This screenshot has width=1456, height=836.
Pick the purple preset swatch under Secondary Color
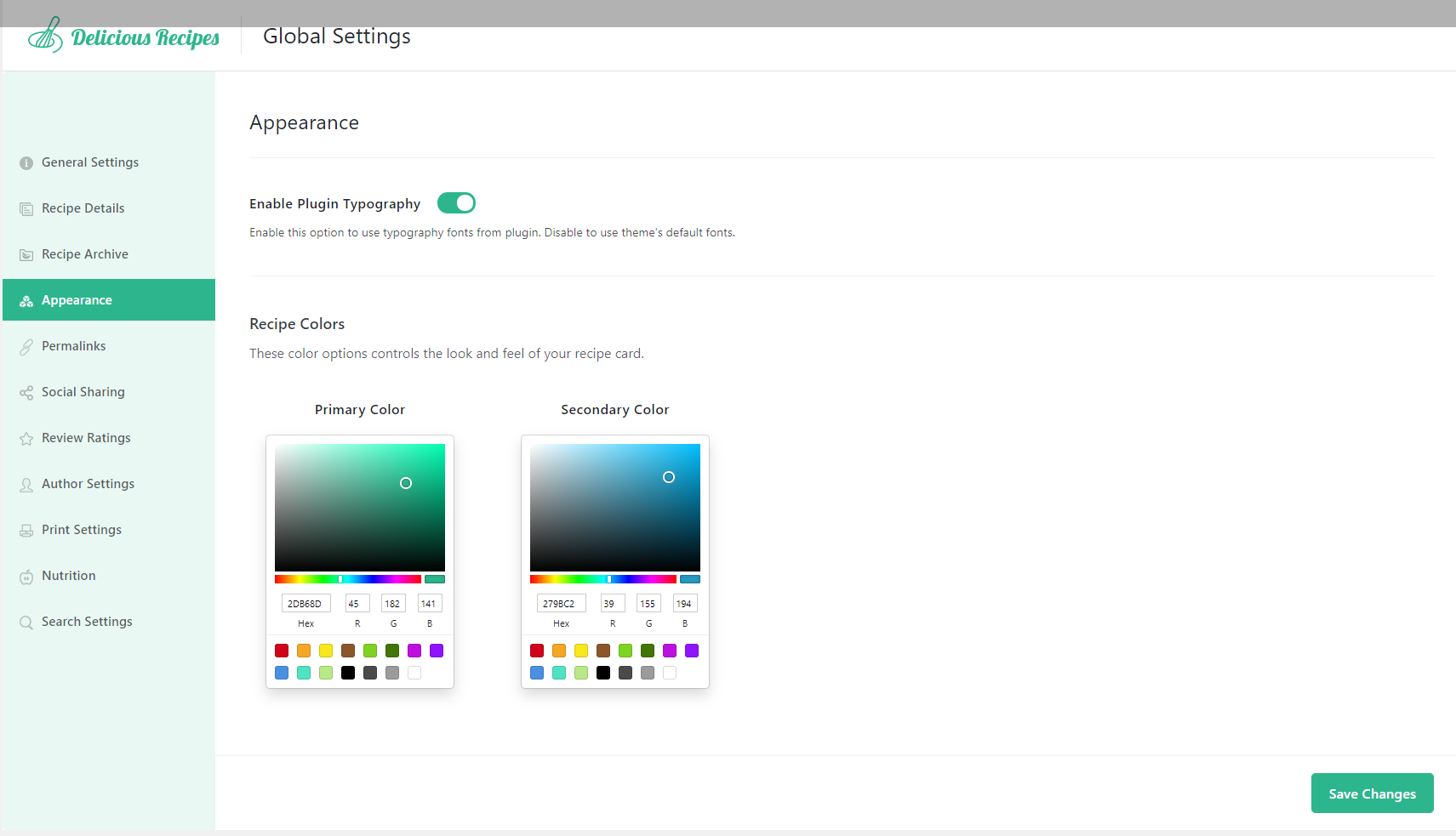click(692, 651)
